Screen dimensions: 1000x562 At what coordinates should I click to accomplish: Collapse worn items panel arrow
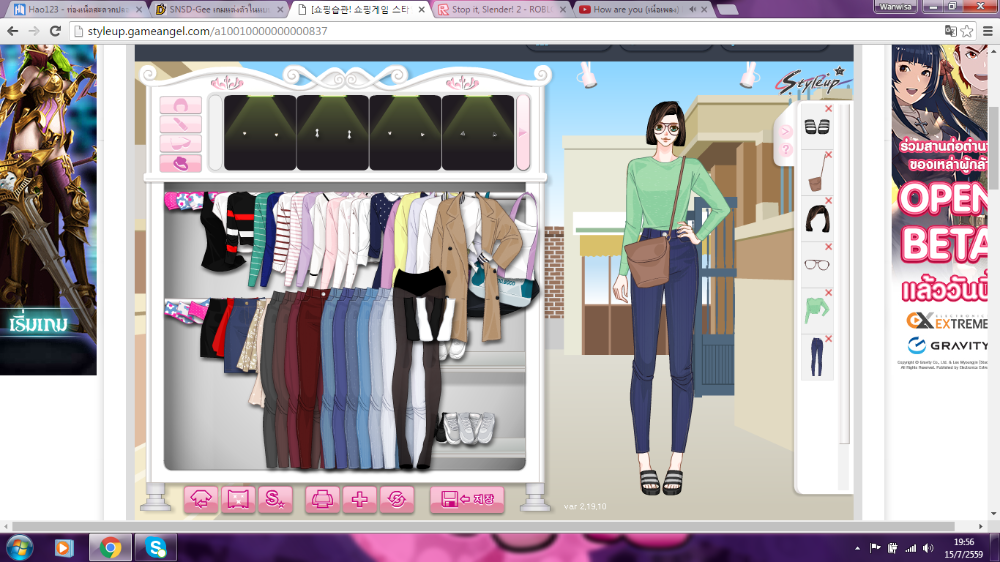[786, 131]
